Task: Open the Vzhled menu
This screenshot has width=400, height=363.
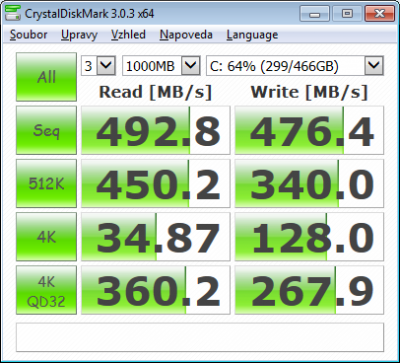Action: pyautogui.click(x=128, y=35)
